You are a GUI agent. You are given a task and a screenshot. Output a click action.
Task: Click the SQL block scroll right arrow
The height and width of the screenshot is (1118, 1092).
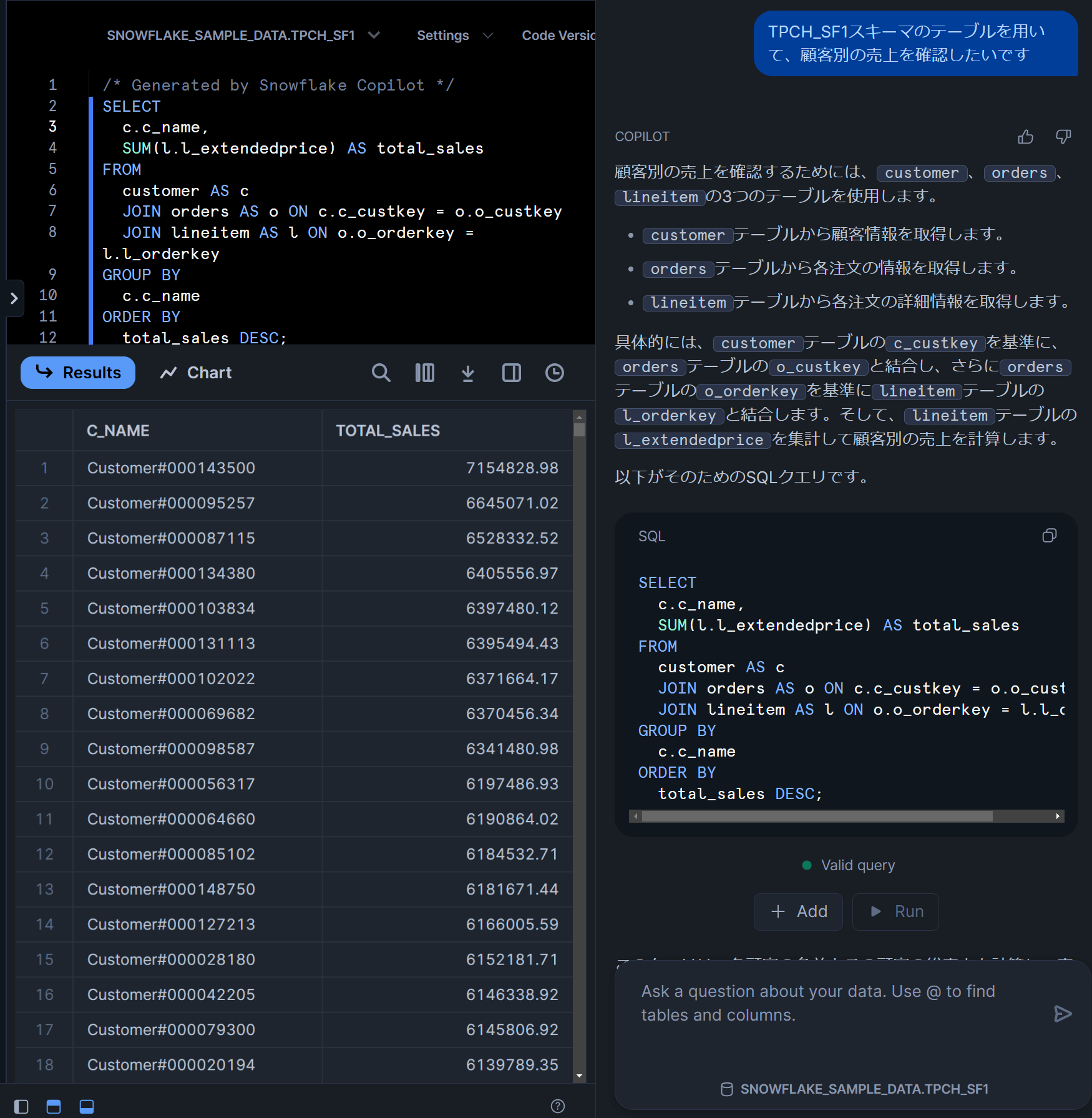(x=1058, y=816)
